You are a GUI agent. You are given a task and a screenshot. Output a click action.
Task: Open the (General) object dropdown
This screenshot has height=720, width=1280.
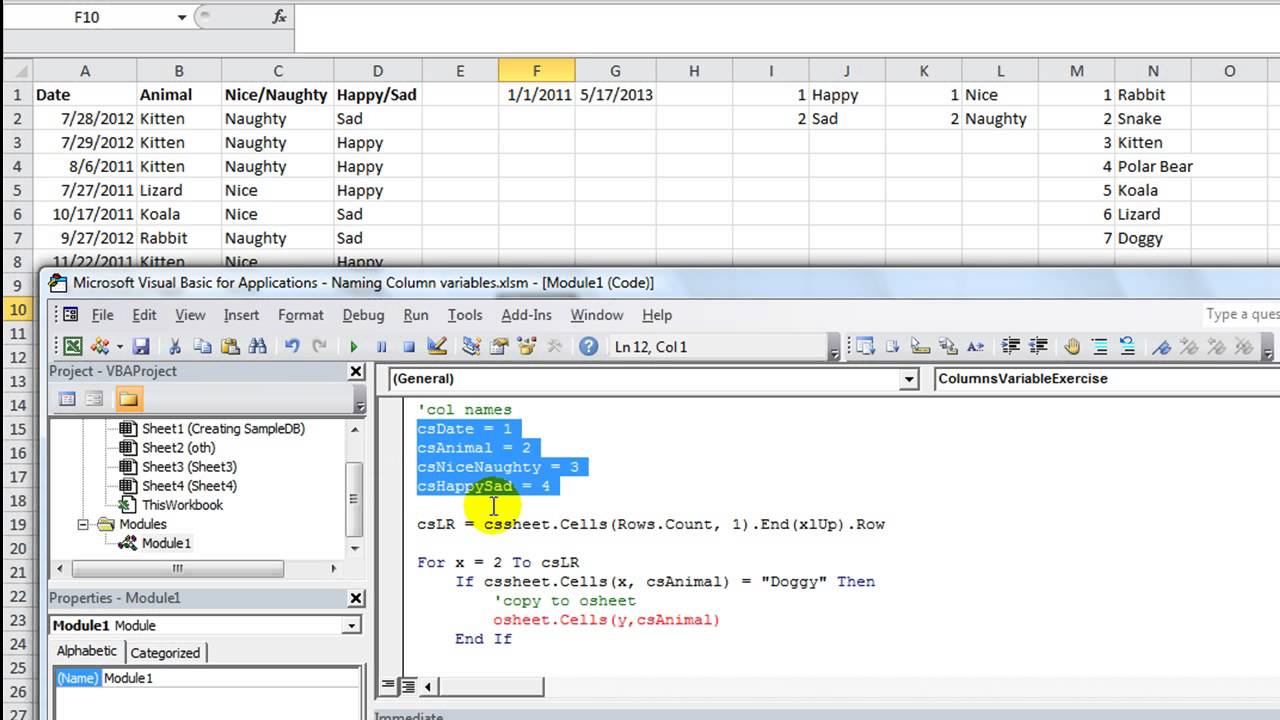[x=909, y=379]
